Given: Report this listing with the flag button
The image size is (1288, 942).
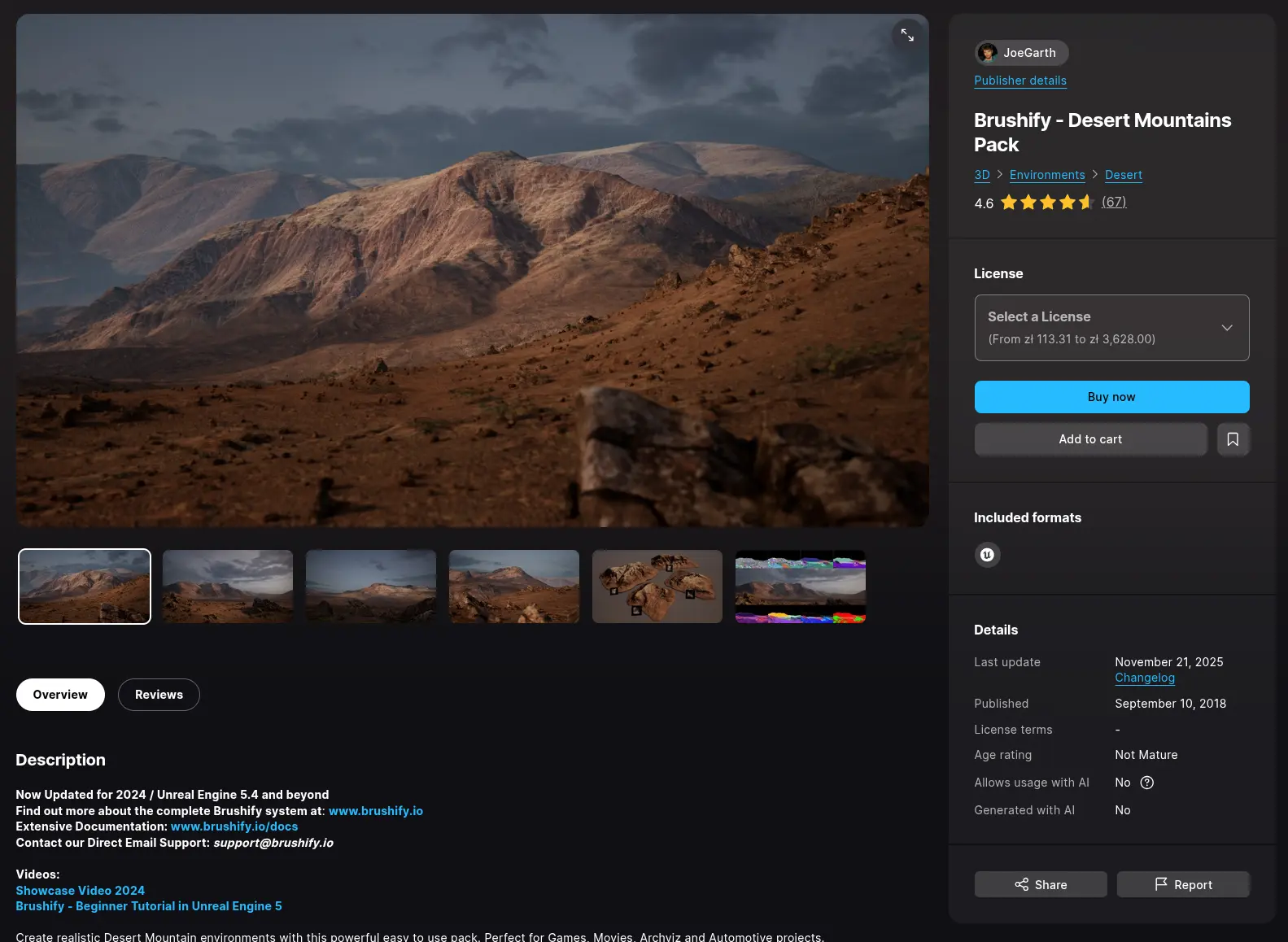Looking at the screenshot, I should click(x=1182, y=884).
